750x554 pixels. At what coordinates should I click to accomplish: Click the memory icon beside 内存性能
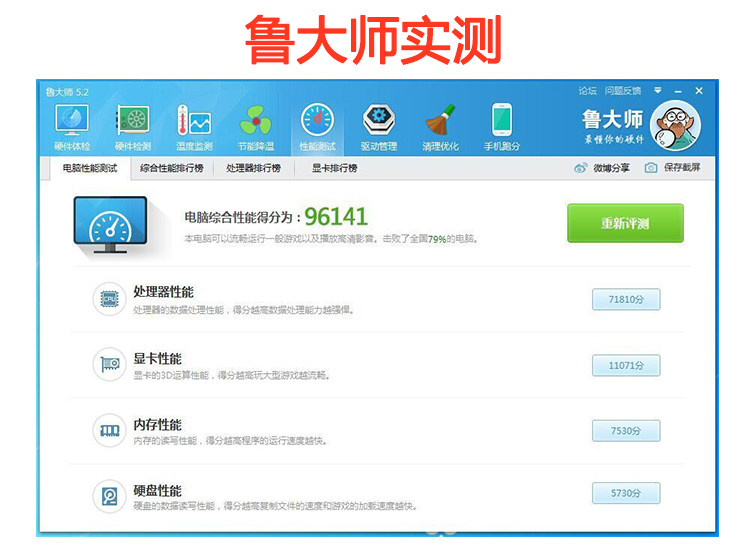(110, 431)
